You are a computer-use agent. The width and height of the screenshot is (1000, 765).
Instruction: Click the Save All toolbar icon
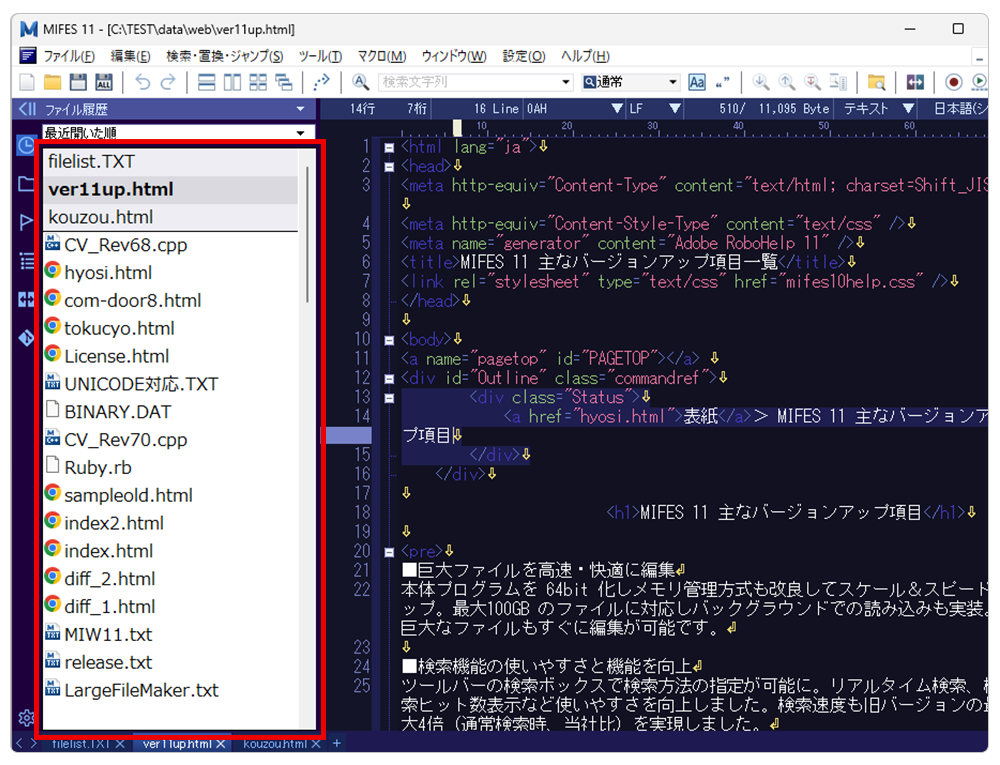pyautogui.click(x=103, y=82)
